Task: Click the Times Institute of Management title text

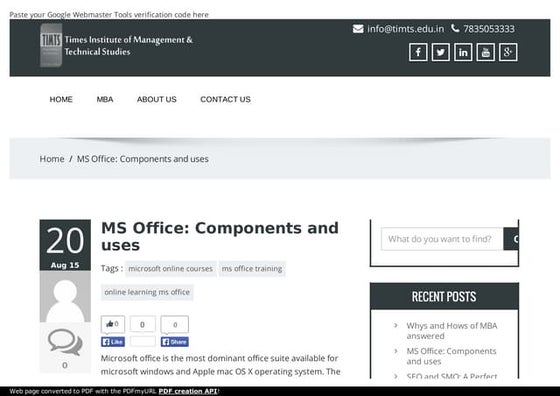Action: point(129,45)
